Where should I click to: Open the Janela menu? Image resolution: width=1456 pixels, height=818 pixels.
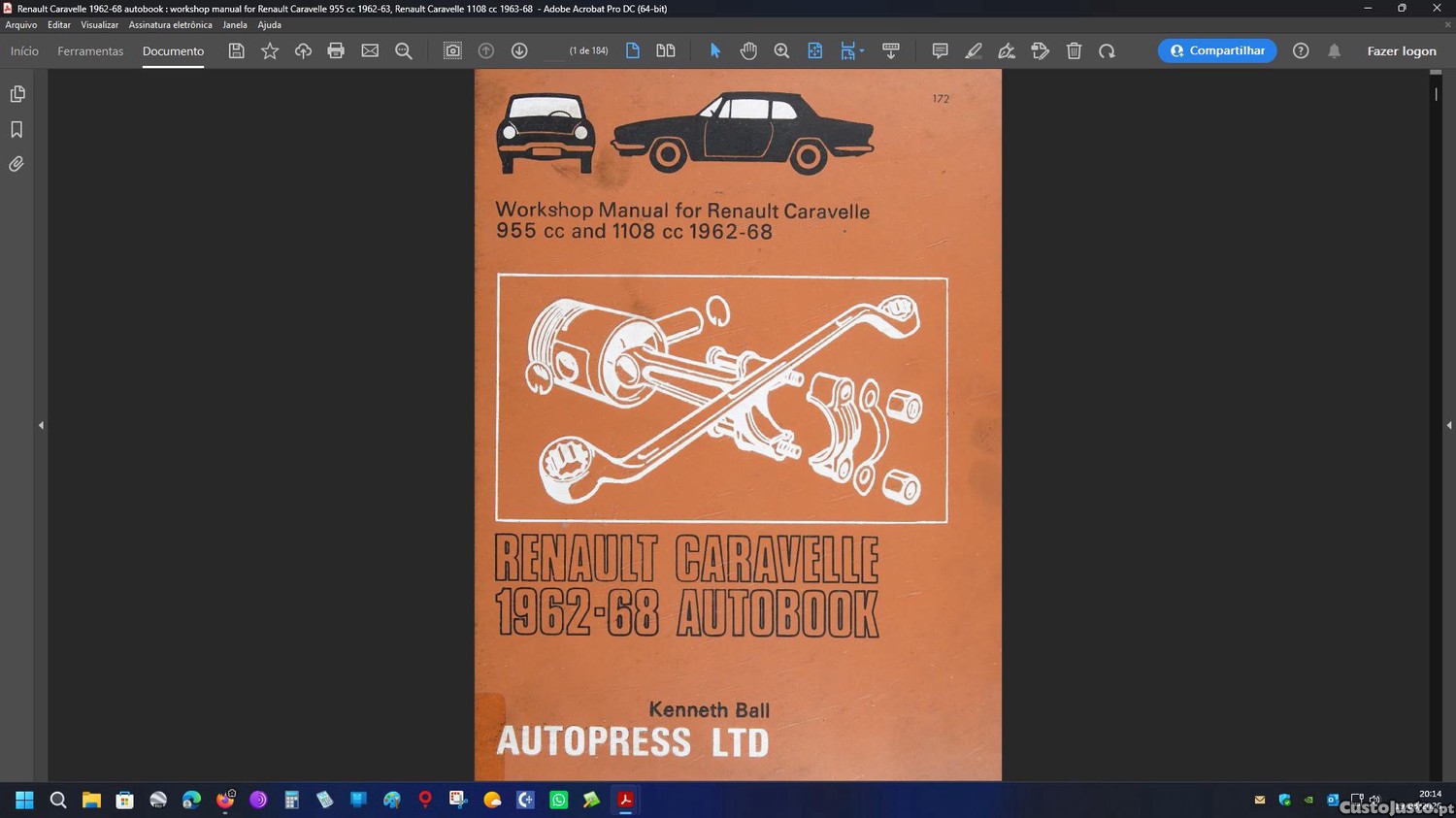coord(235,25)
